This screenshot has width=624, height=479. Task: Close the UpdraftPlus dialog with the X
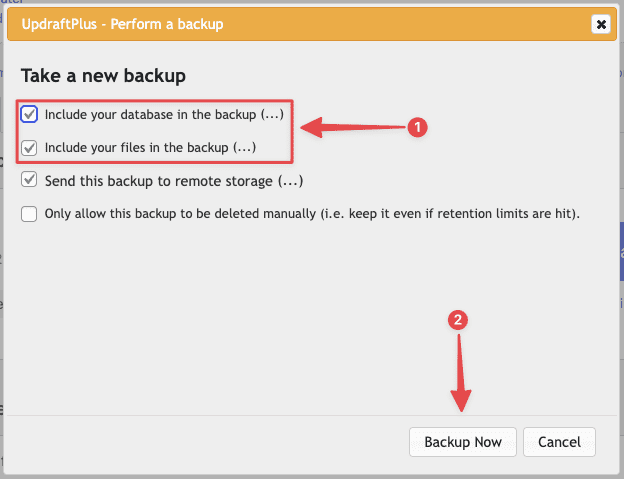pos(600,23)
